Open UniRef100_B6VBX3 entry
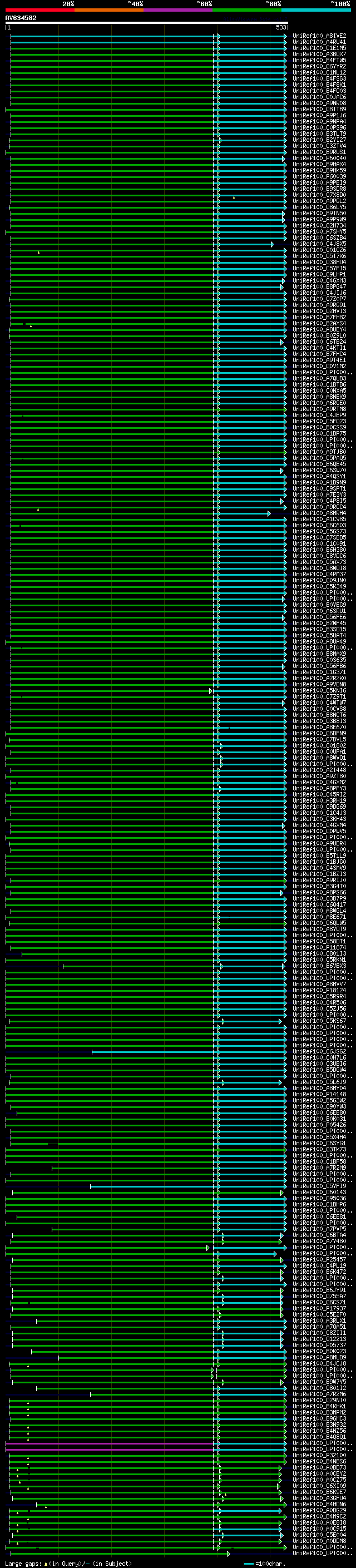356x1568 pixels. [319, 966]
